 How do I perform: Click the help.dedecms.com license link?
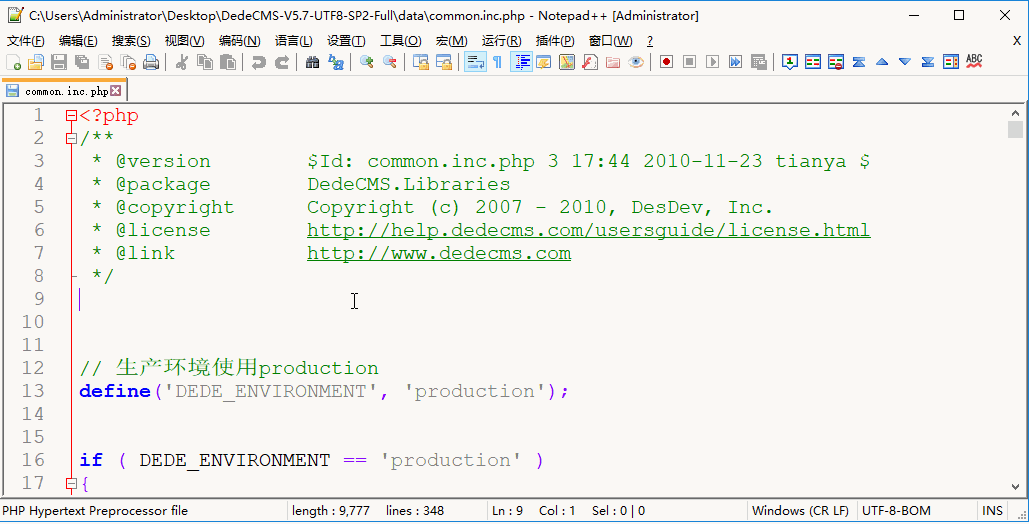(x=588, y=230)
